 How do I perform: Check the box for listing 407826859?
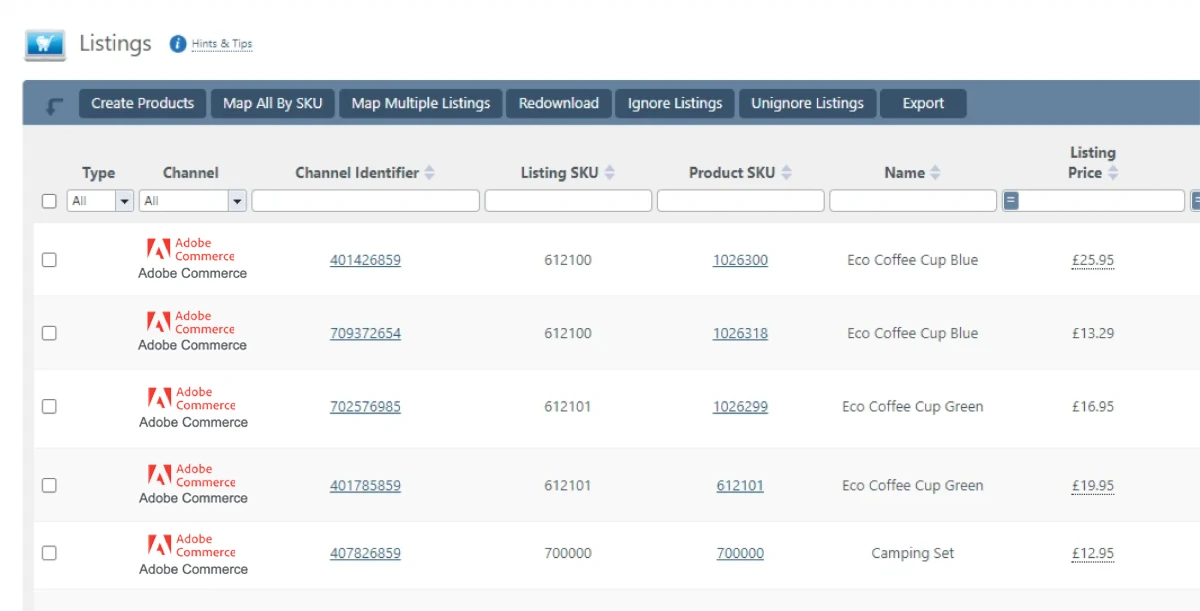coord(49,553)
